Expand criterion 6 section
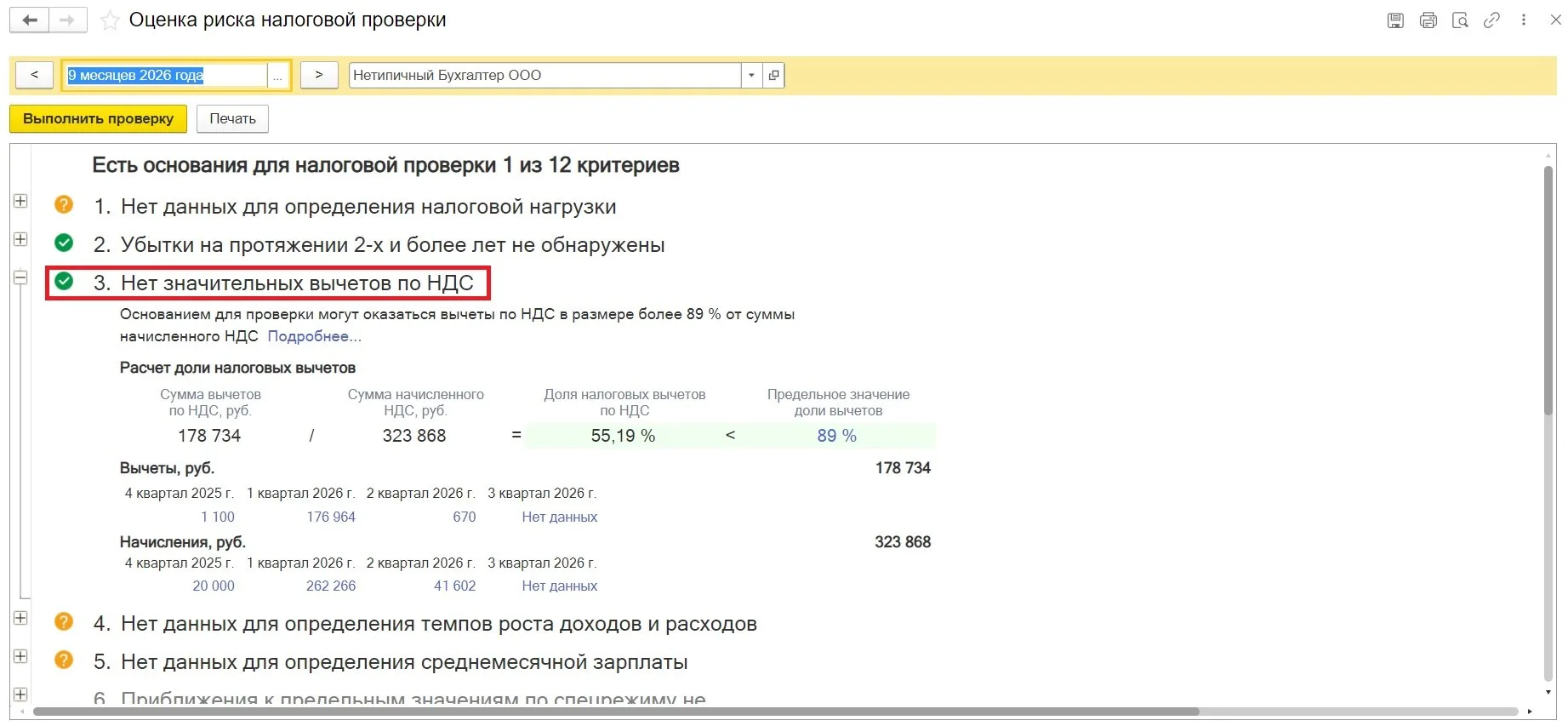The image size is (1568, 726). point(20,695)
